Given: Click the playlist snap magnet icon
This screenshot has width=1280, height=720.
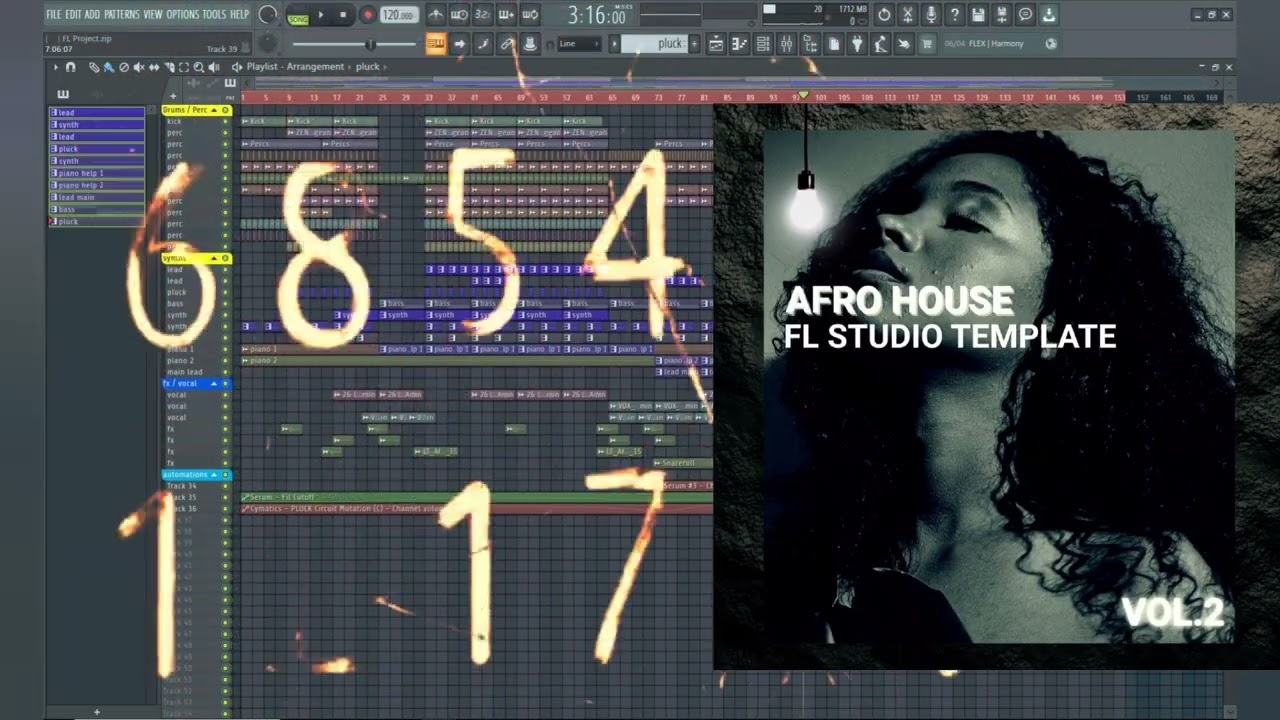Looking at the screenshot, I should click(x=70, y=67).
